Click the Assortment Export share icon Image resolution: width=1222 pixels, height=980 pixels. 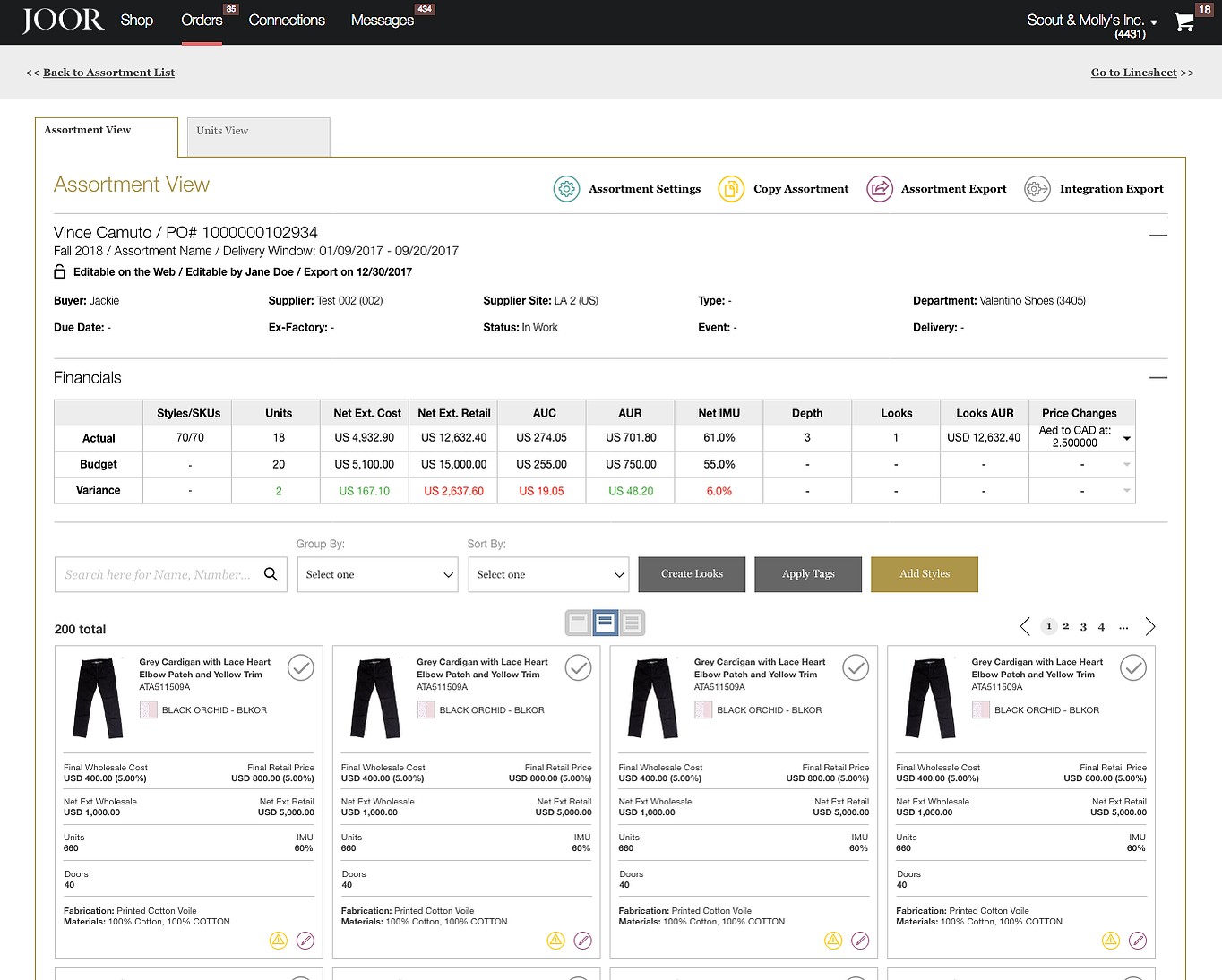(x=880, y=189)
